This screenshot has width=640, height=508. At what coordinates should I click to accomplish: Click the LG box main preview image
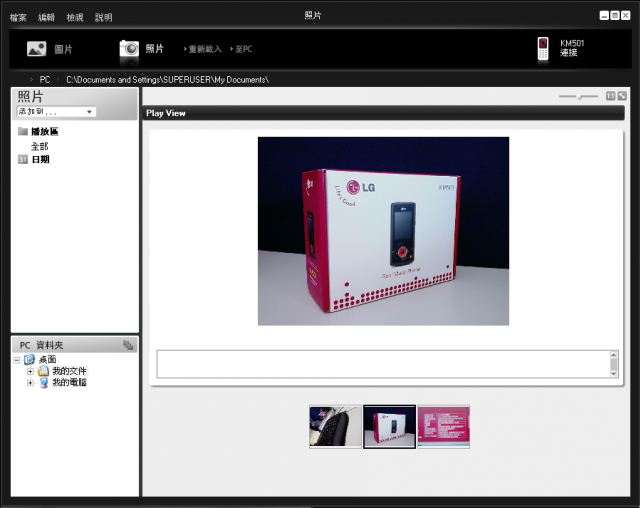tap(383, 231)
